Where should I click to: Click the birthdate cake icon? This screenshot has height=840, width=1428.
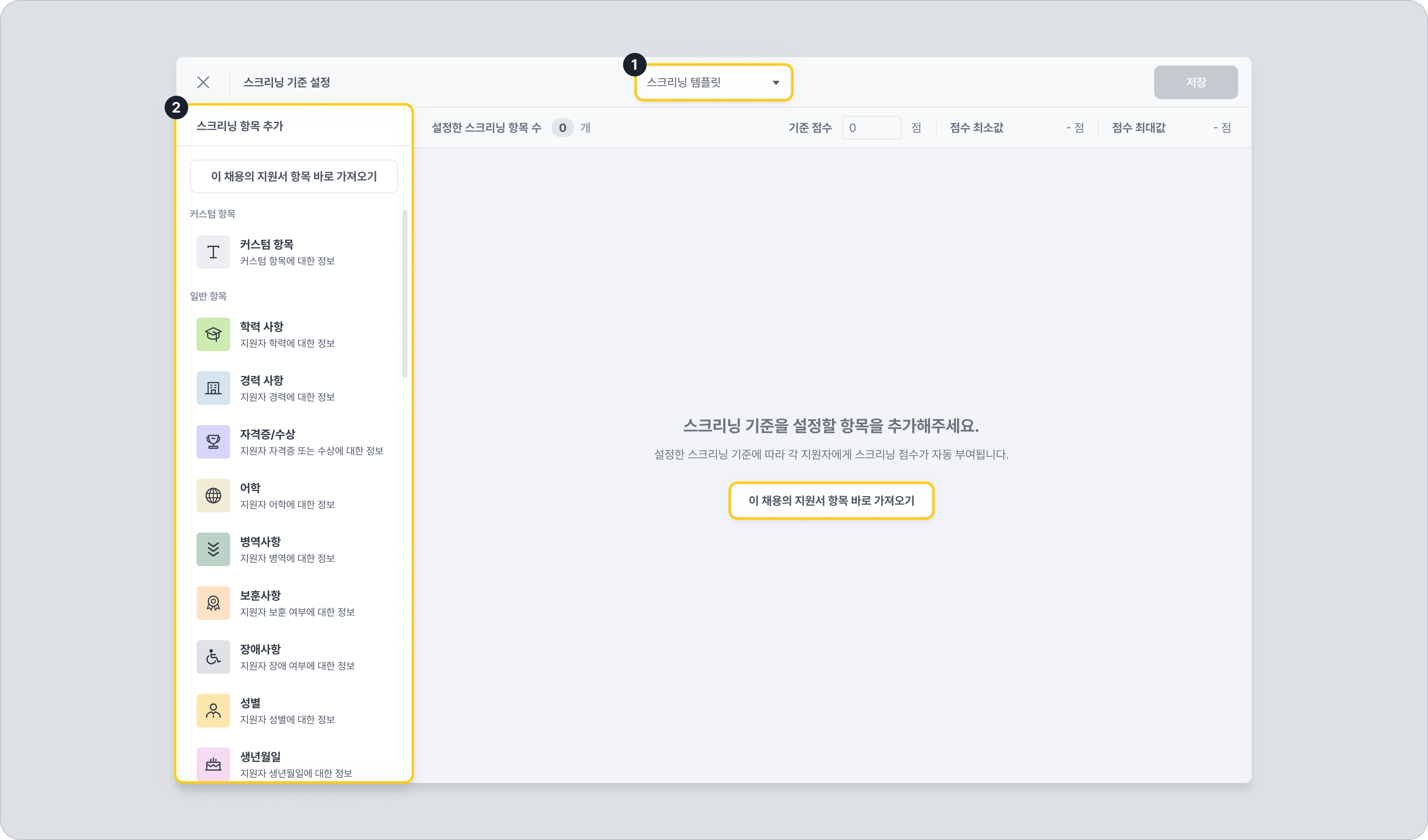(x=213, y=764)
